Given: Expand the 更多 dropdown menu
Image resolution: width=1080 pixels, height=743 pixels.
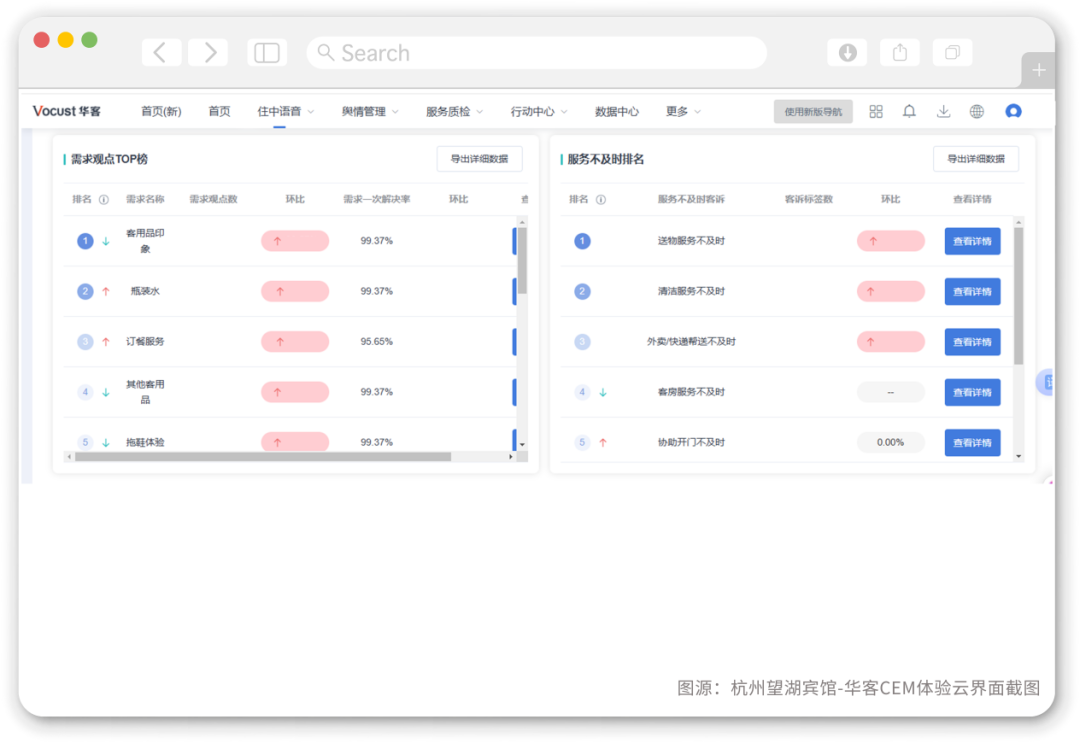Looking at the screenshot, I should point(683,112).
